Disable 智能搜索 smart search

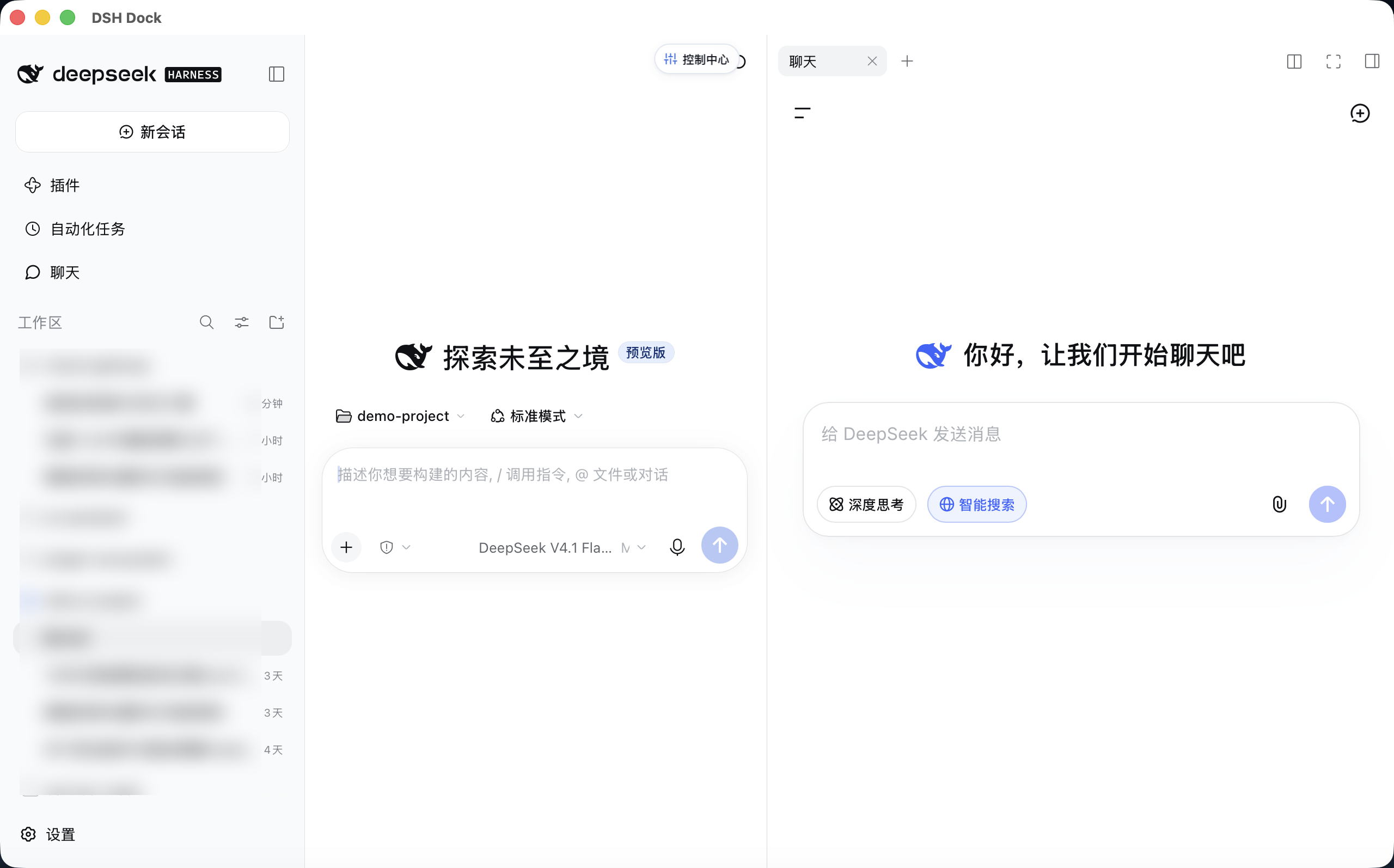[x=977, y=505]
